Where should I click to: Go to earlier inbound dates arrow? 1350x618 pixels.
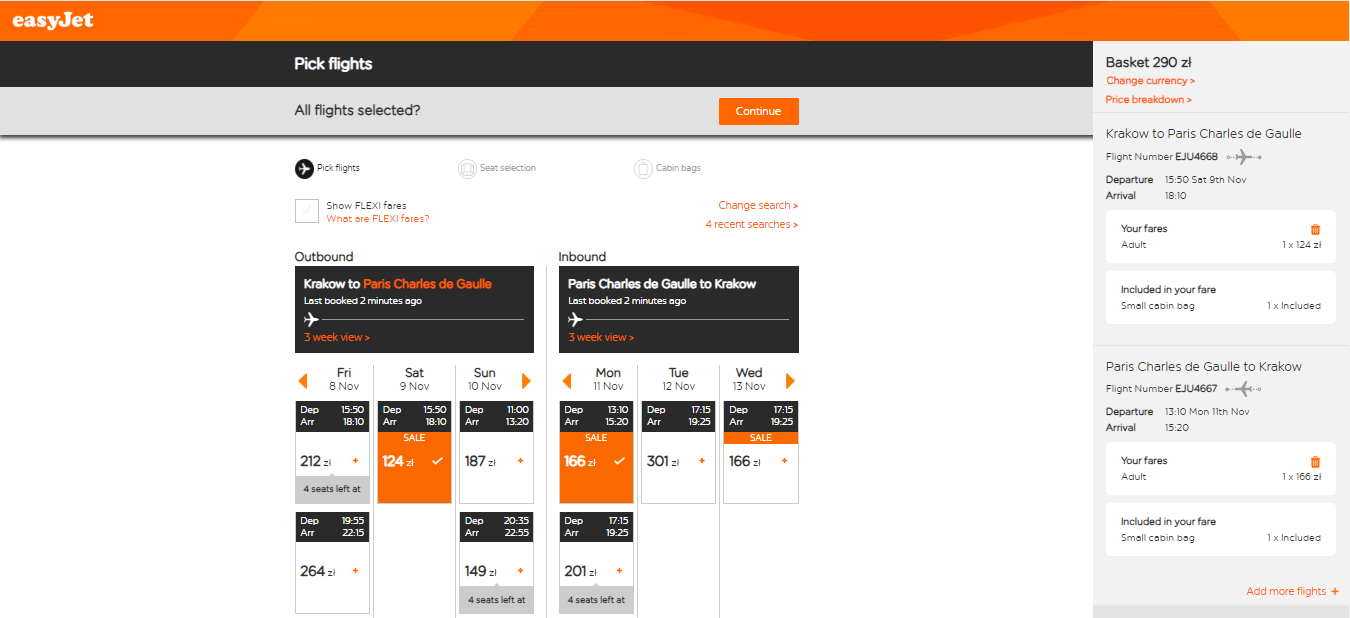point(567,381)
